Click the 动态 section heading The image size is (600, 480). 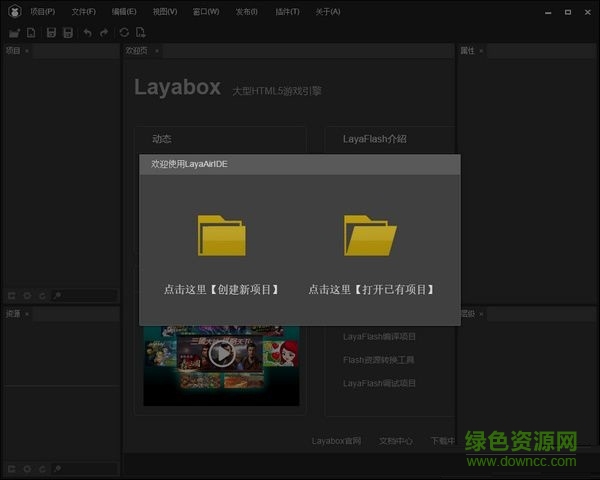coord(161,139)
